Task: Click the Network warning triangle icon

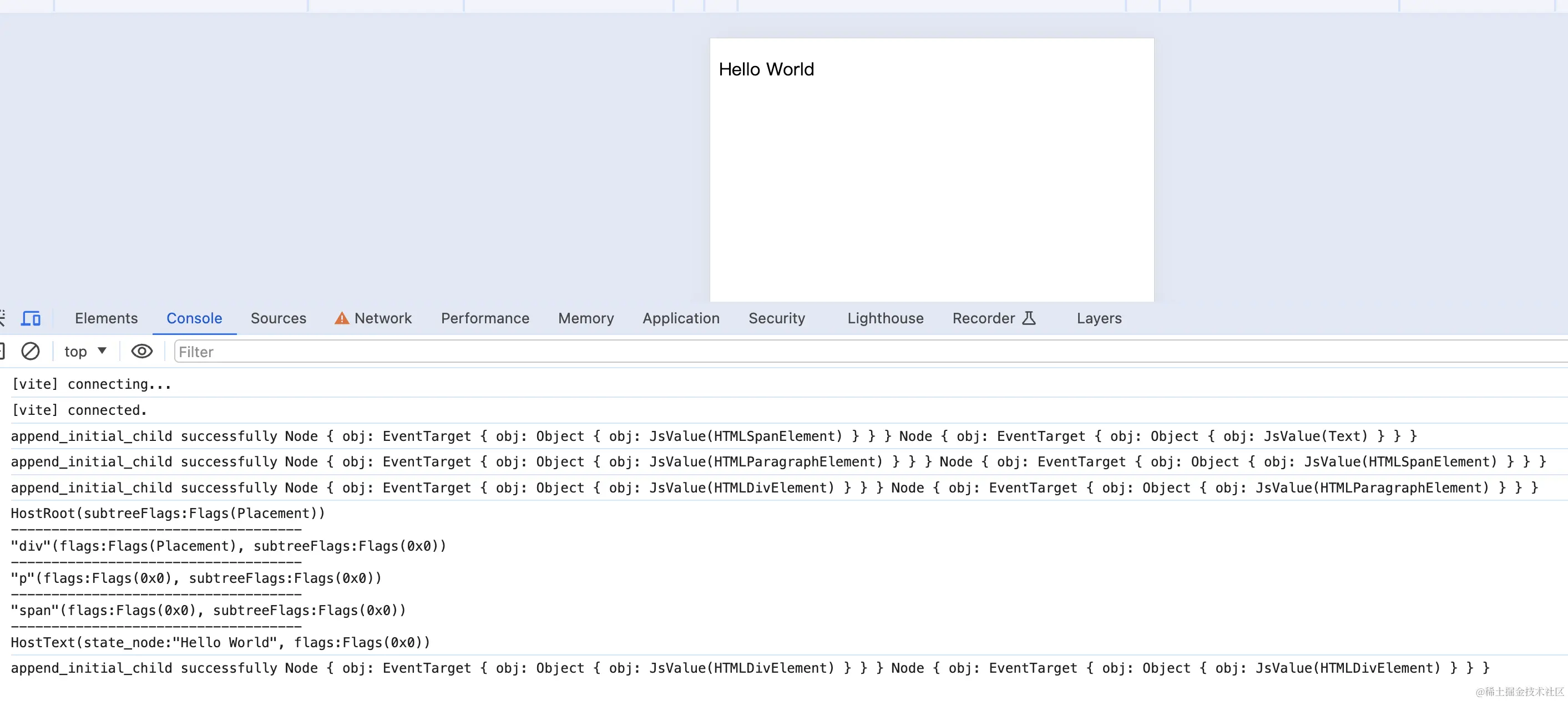Action: point(341,318)
